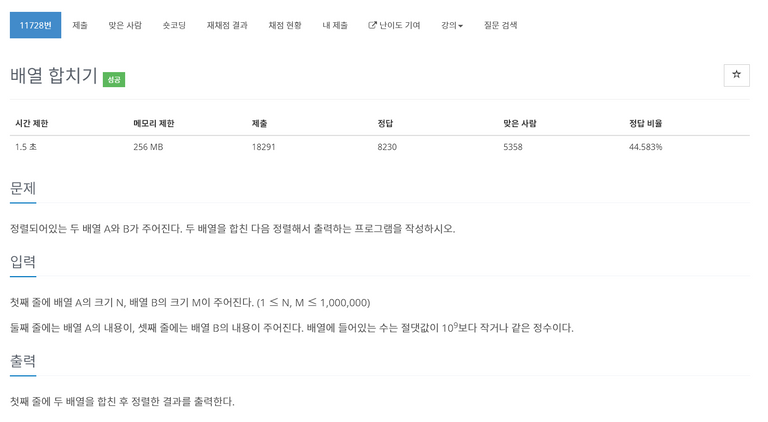Select the 11728번 problem tab

pyautogui.click(x=35, y=25)
